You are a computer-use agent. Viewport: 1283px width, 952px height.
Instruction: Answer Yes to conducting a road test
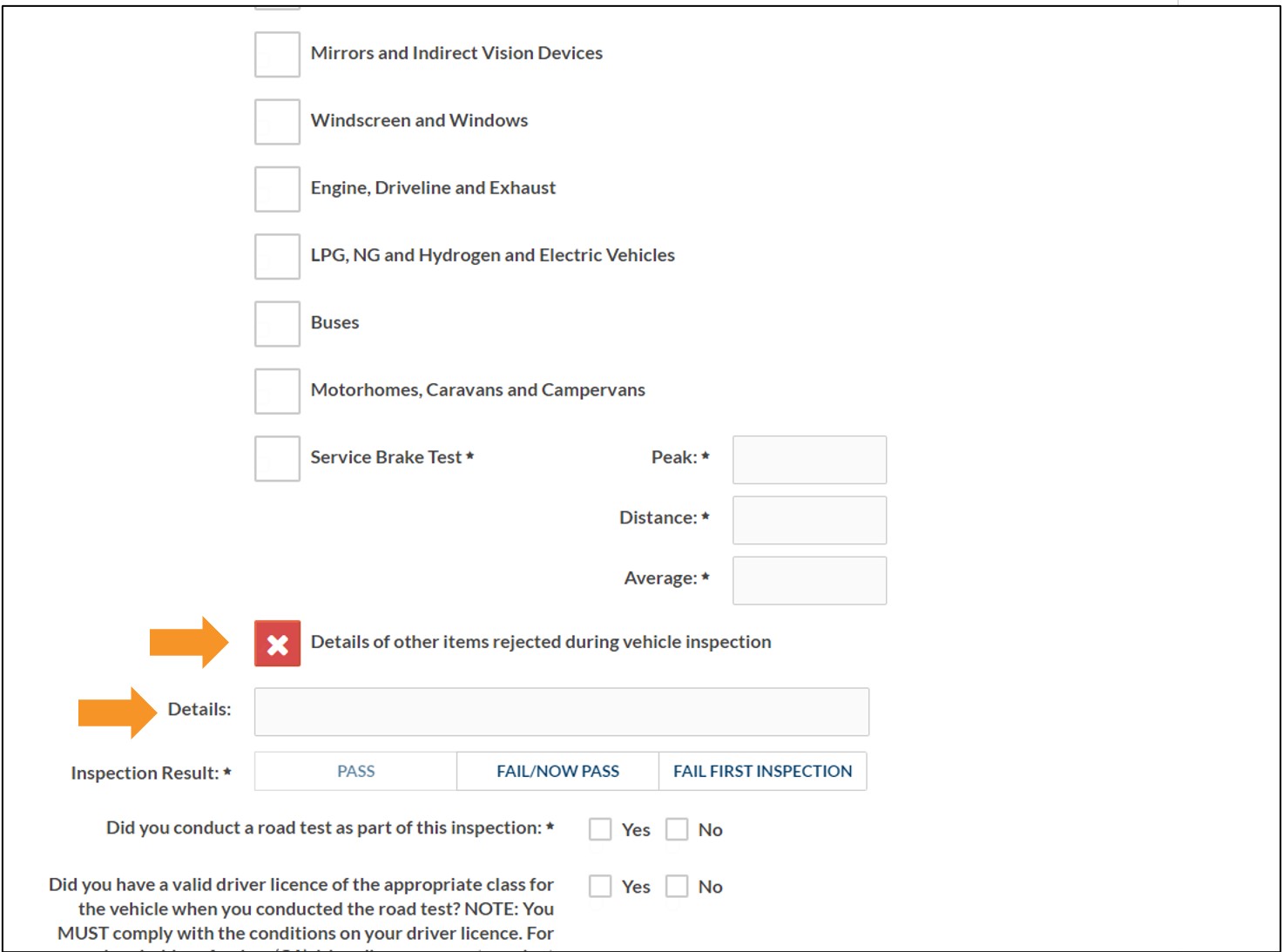tap(600, 829)
